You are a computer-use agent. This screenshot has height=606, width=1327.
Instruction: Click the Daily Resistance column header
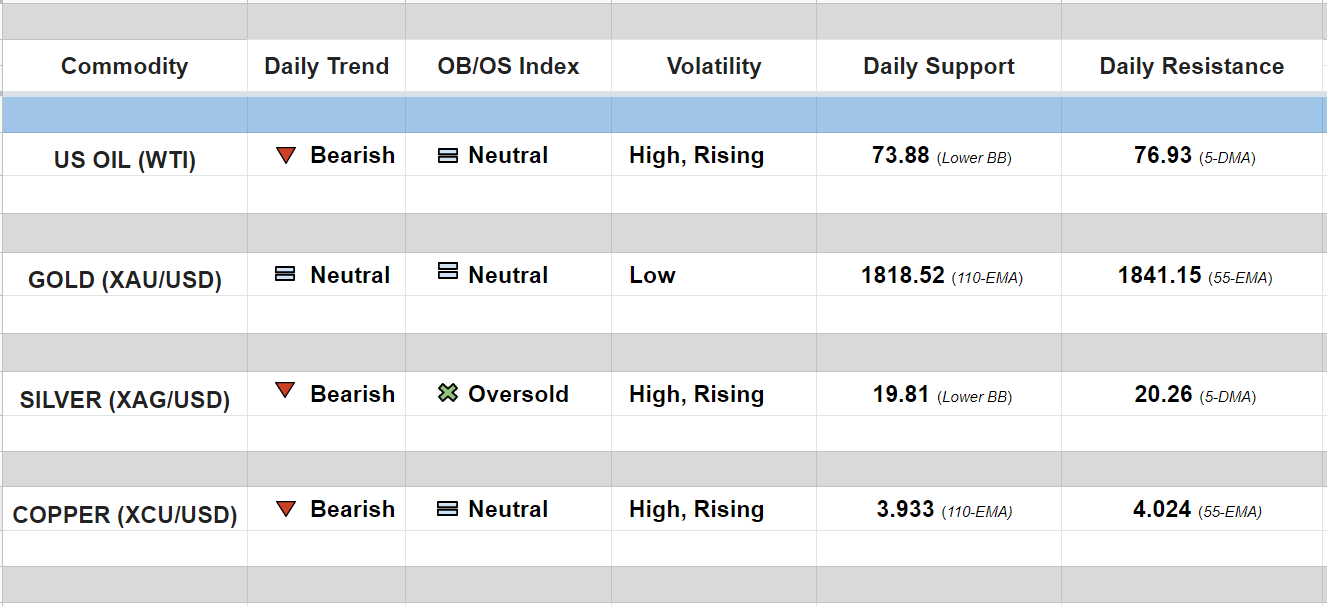(x=1191, y=67)
